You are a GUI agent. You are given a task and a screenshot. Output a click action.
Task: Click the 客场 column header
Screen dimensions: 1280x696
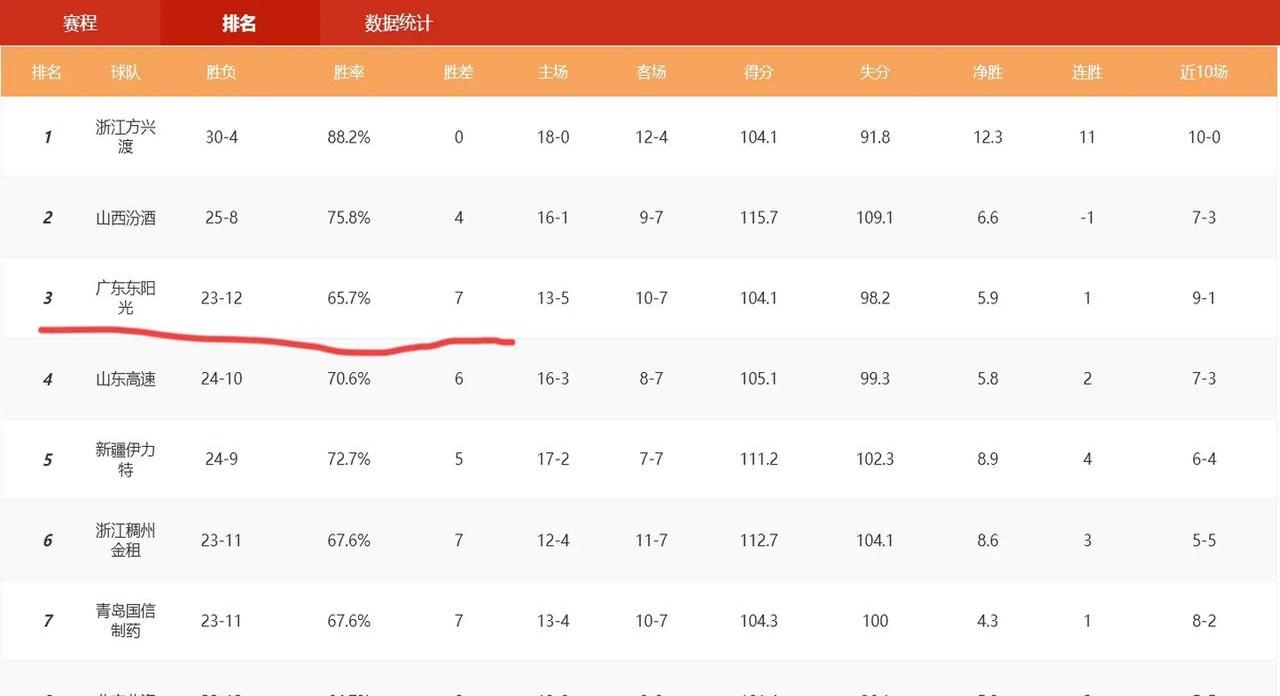[x=651, y=71]
